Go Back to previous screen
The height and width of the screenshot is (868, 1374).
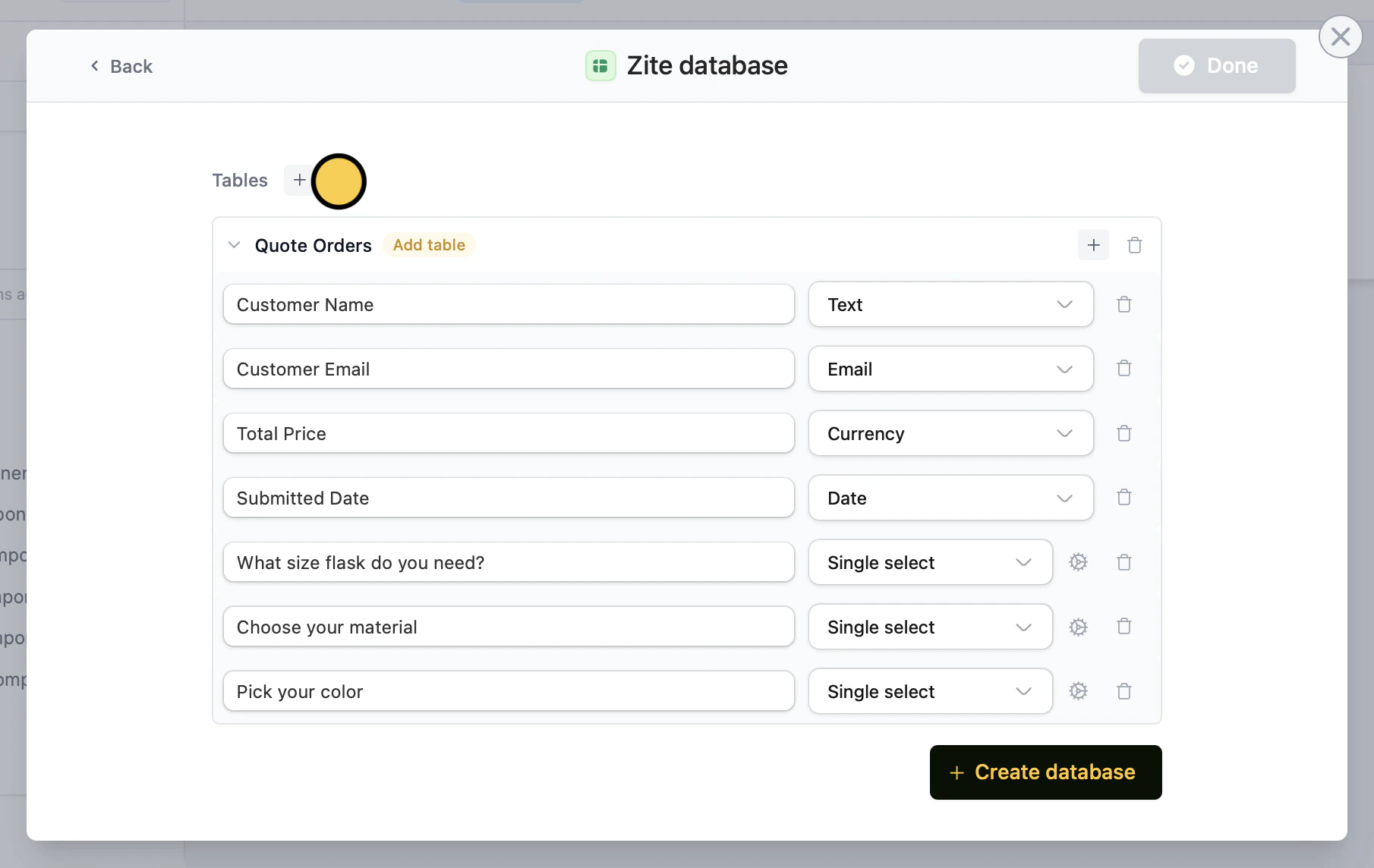coord(121,67)
